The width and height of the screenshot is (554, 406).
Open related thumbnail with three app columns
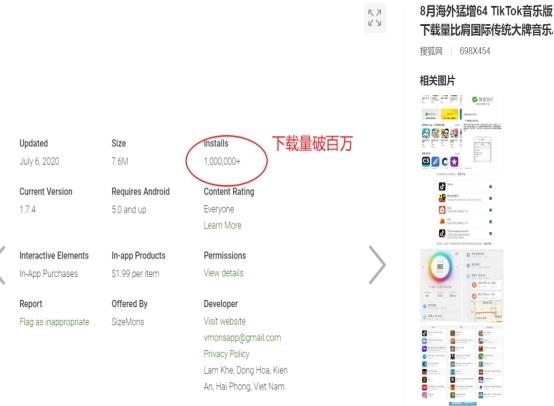(462, 365)
